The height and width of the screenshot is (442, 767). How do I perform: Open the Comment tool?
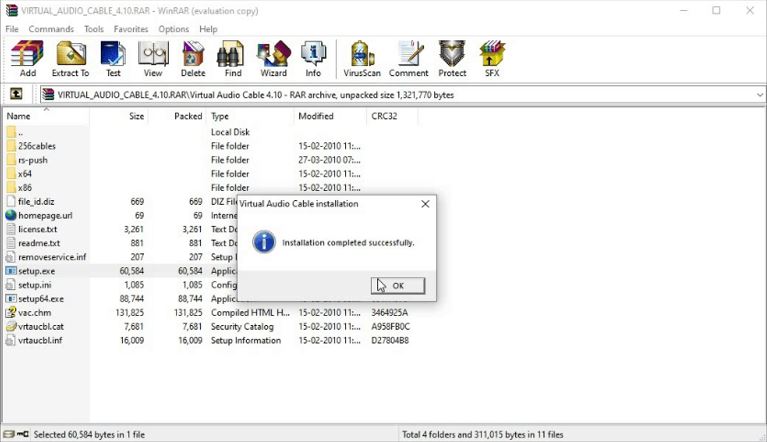pos(408,59)
